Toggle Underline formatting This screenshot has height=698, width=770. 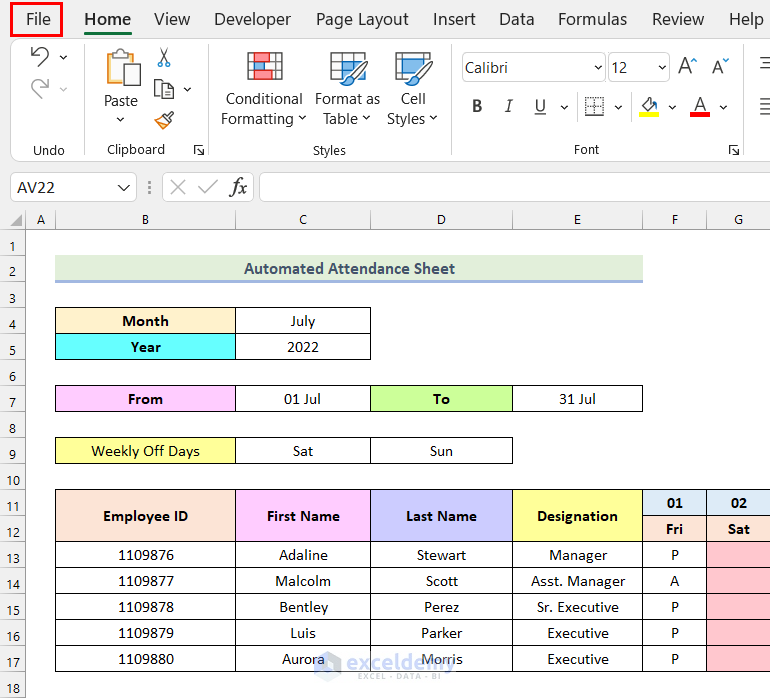point(540,106)
